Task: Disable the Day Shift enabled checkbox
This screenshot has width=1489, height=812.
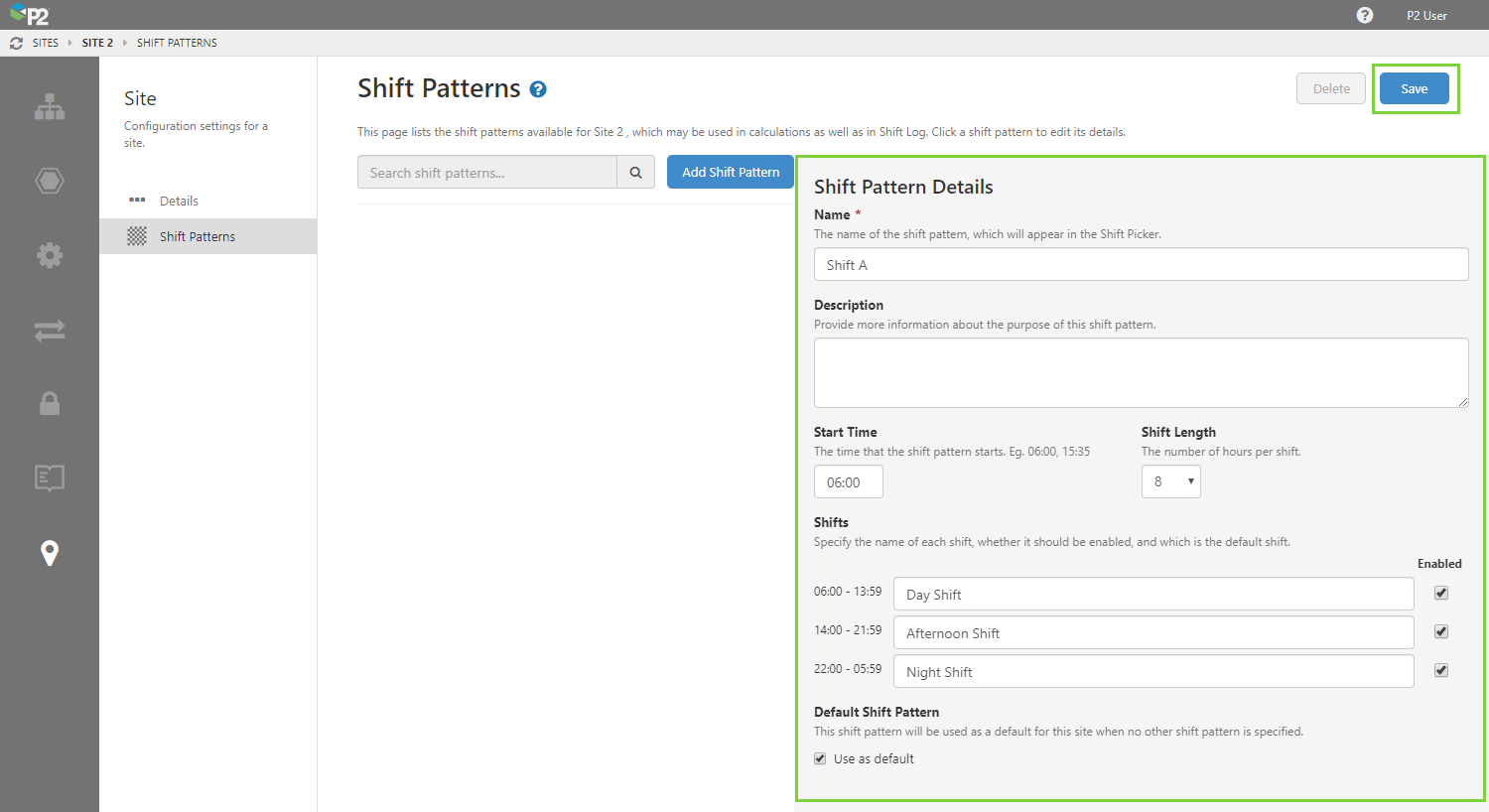Action: click(x=1441, y=593)
